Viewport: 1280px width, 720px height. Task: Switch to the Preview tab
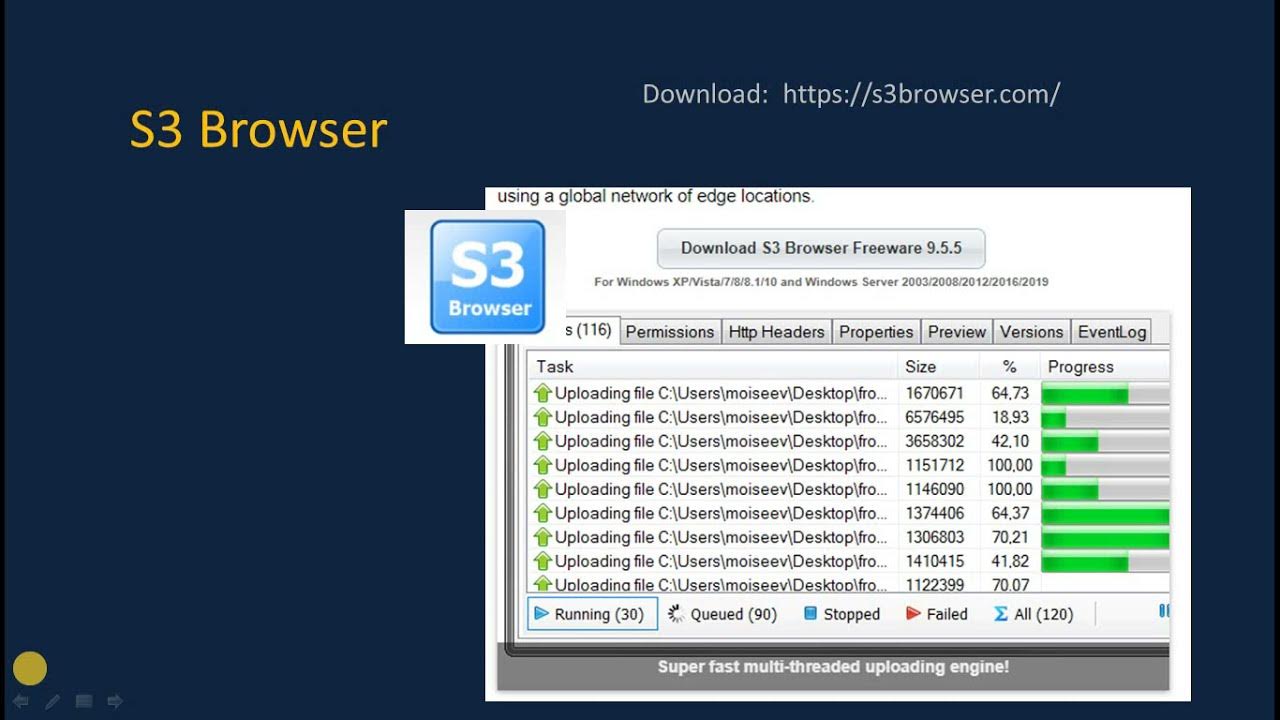(957, 332)
